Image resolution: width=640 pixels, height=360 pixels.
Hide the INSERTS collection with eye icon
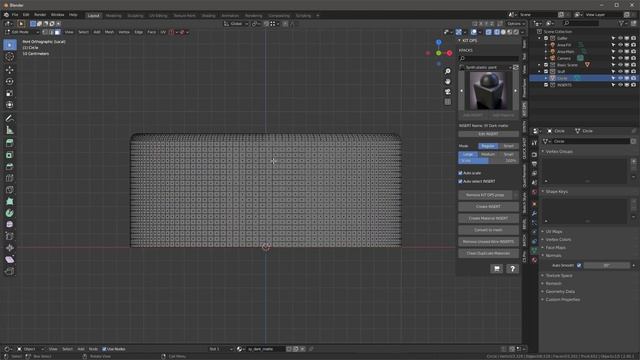tap(620, 85)
